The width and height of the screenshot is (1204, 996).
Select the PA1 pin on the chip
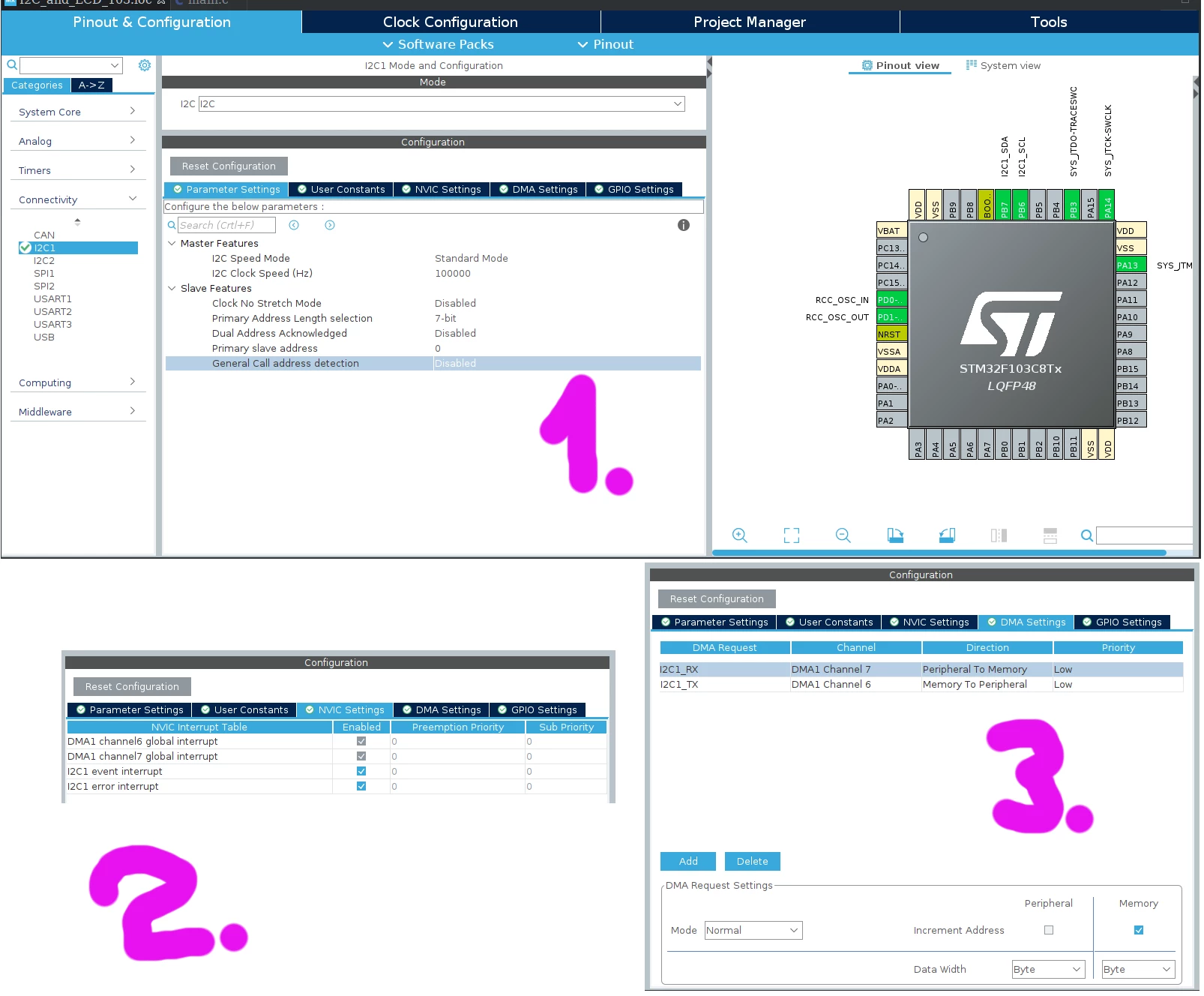[892, 403]
